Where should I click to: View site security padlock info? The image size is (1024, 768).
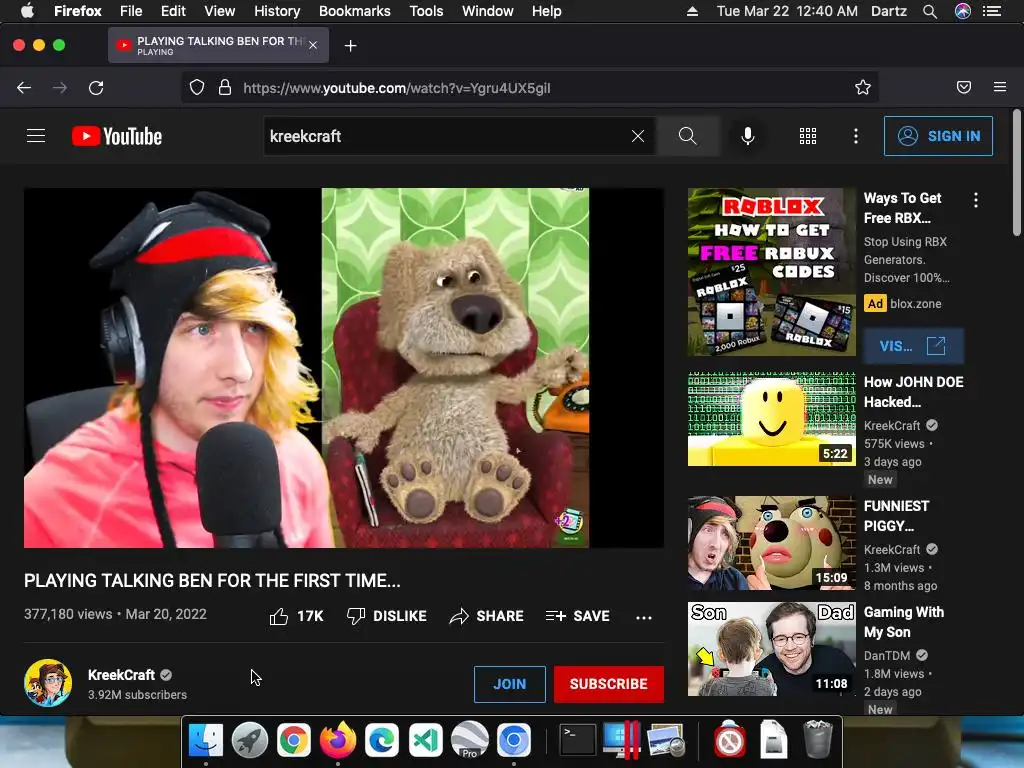[225, 88]
